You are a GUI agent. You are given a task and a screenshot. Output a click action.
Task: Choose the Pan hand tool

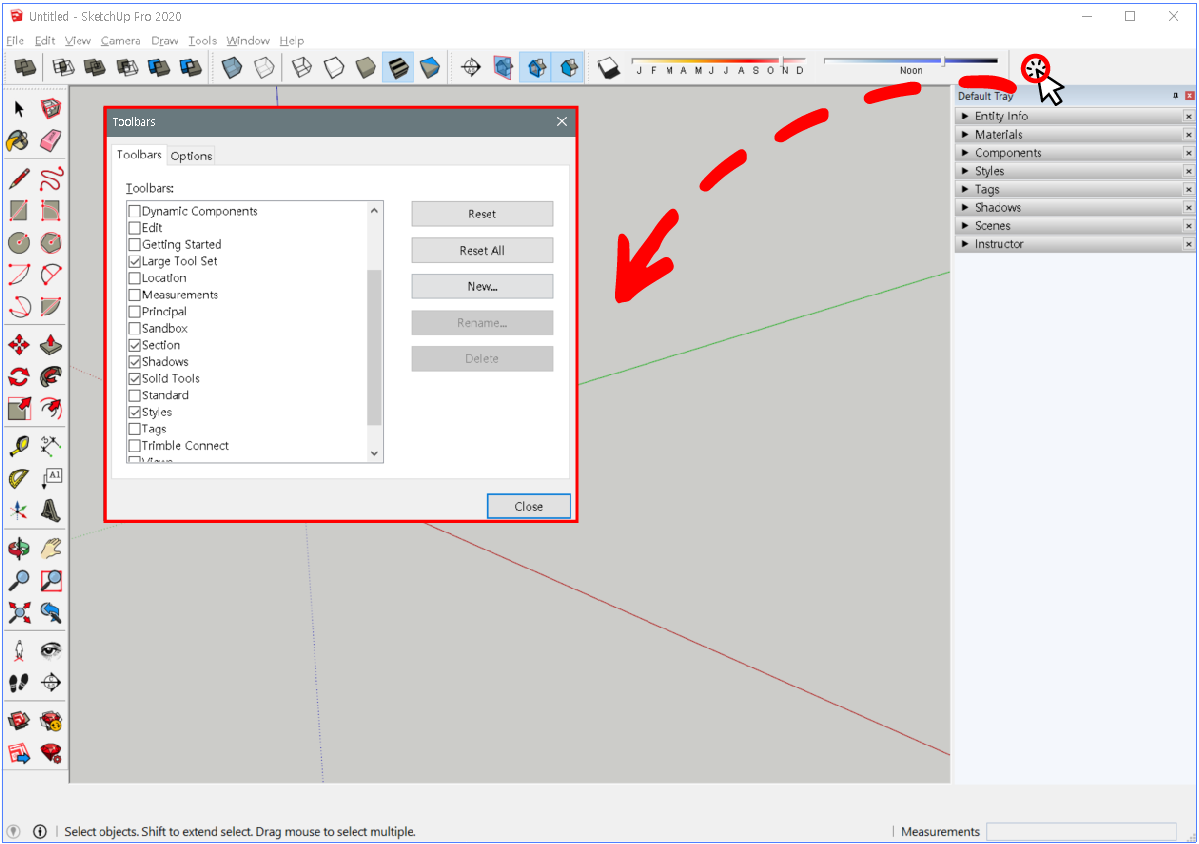[x=50, y=548]
